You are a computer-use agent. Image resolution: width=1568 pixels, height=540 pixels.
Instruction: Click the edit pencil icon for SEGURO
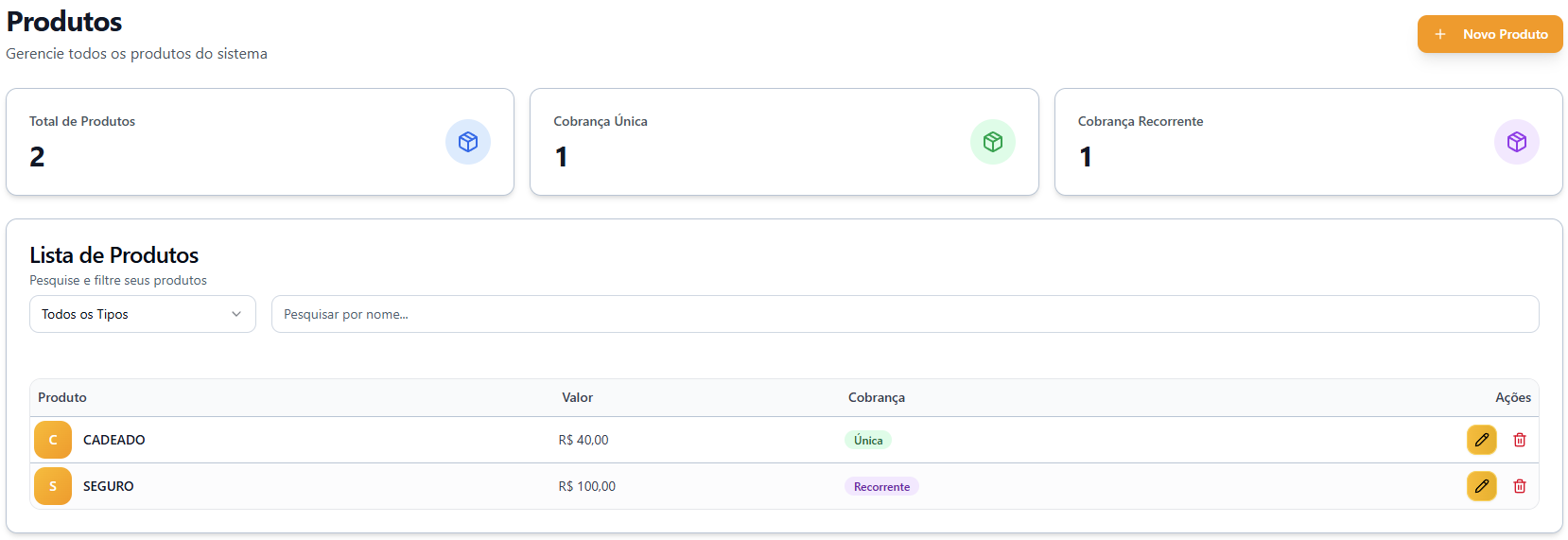(x=1481, y=486)
